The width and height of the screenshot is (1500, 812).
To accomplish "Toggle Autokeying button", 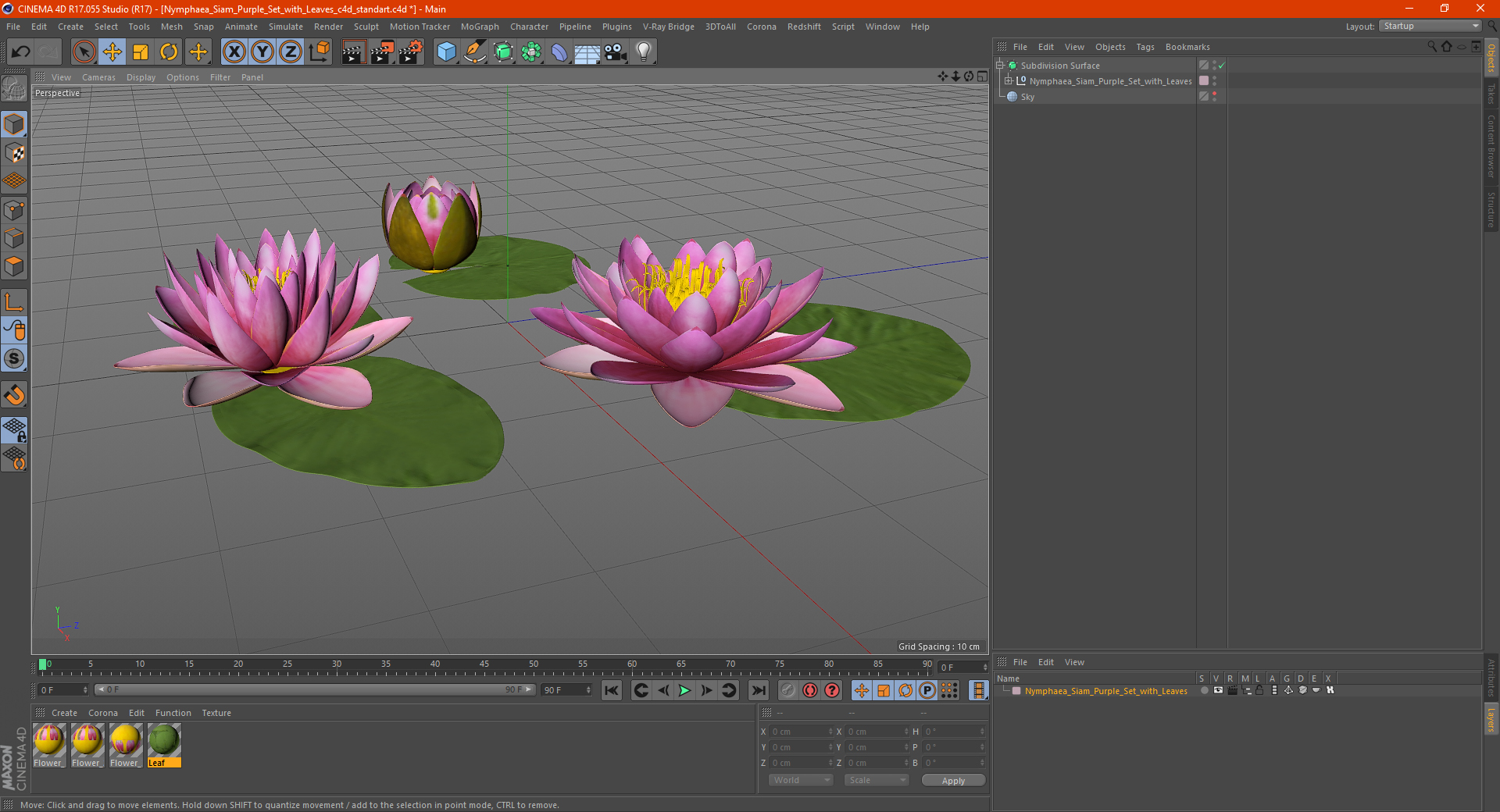I will pos(810,690).
